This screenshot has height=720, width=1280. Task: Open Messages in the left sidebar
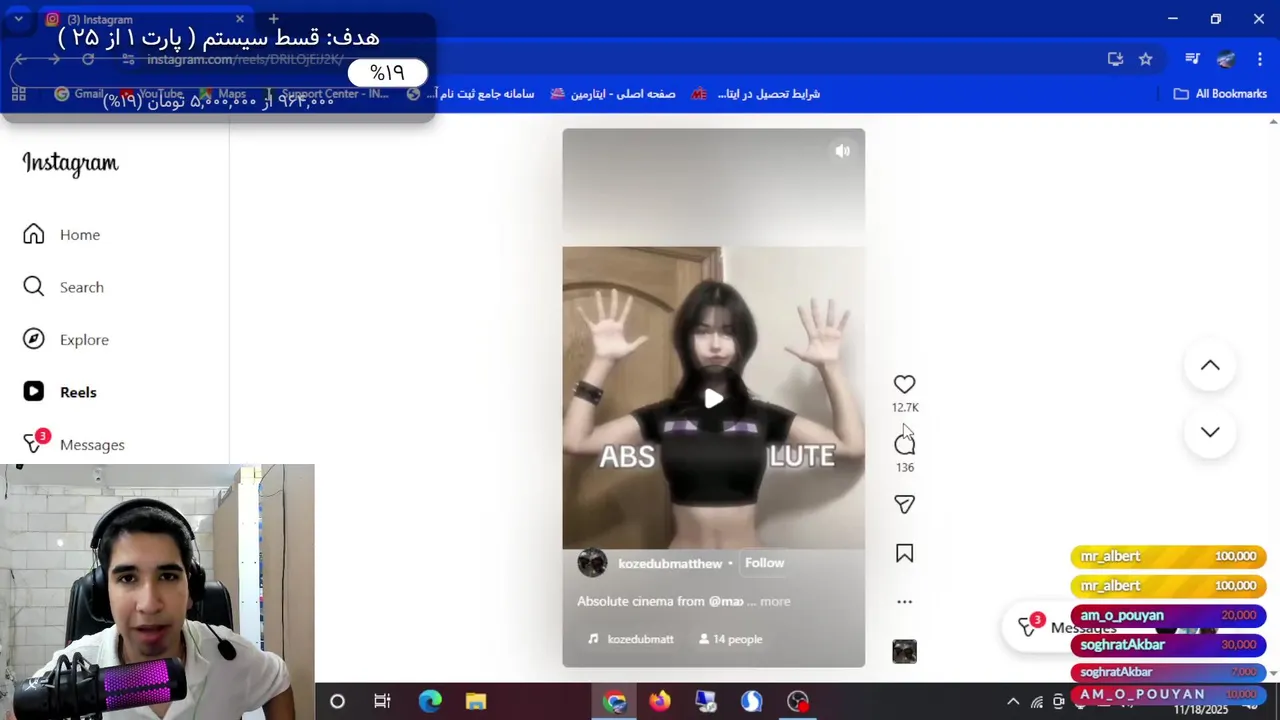[x=74, y=444]
